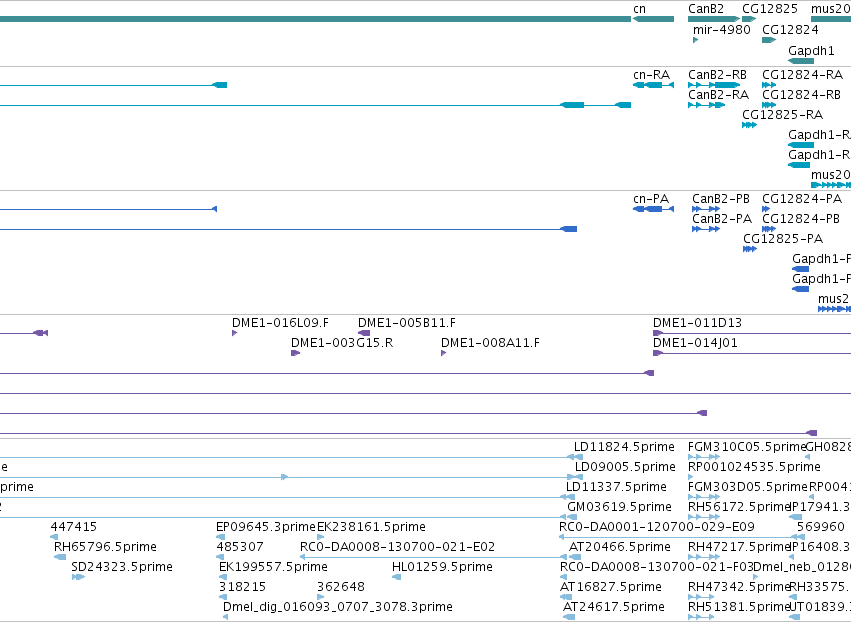Select the DME1-005B11.F feature label
This screenshot has width=851, height=622.
tap(407, 323)
